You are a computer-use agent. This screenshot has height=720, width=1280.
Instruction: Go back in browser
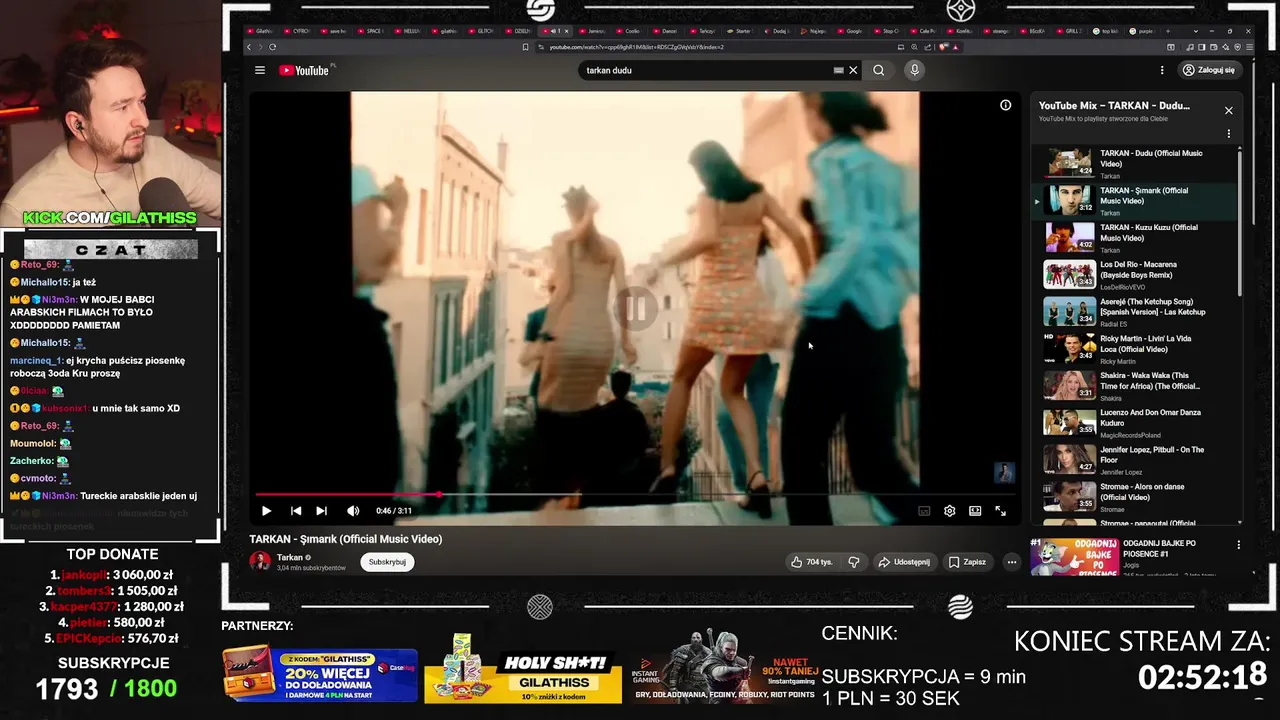pos(249,47)
